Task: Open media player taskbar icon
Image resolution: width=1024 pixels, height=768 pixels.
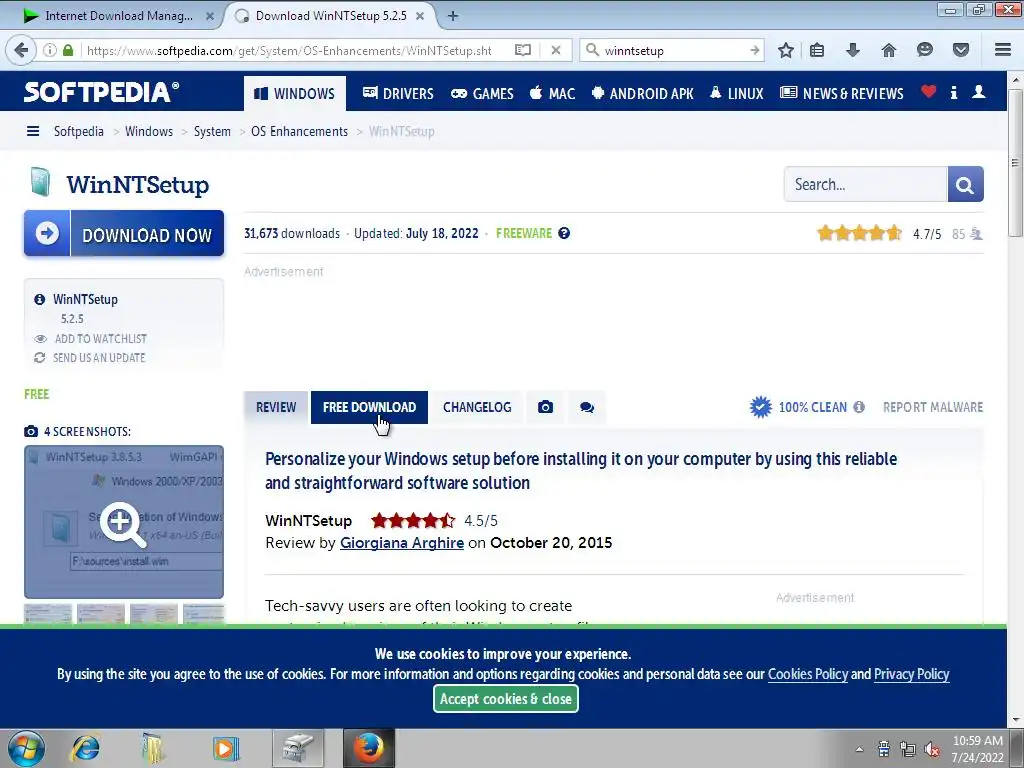Action: tap(226, 748)
